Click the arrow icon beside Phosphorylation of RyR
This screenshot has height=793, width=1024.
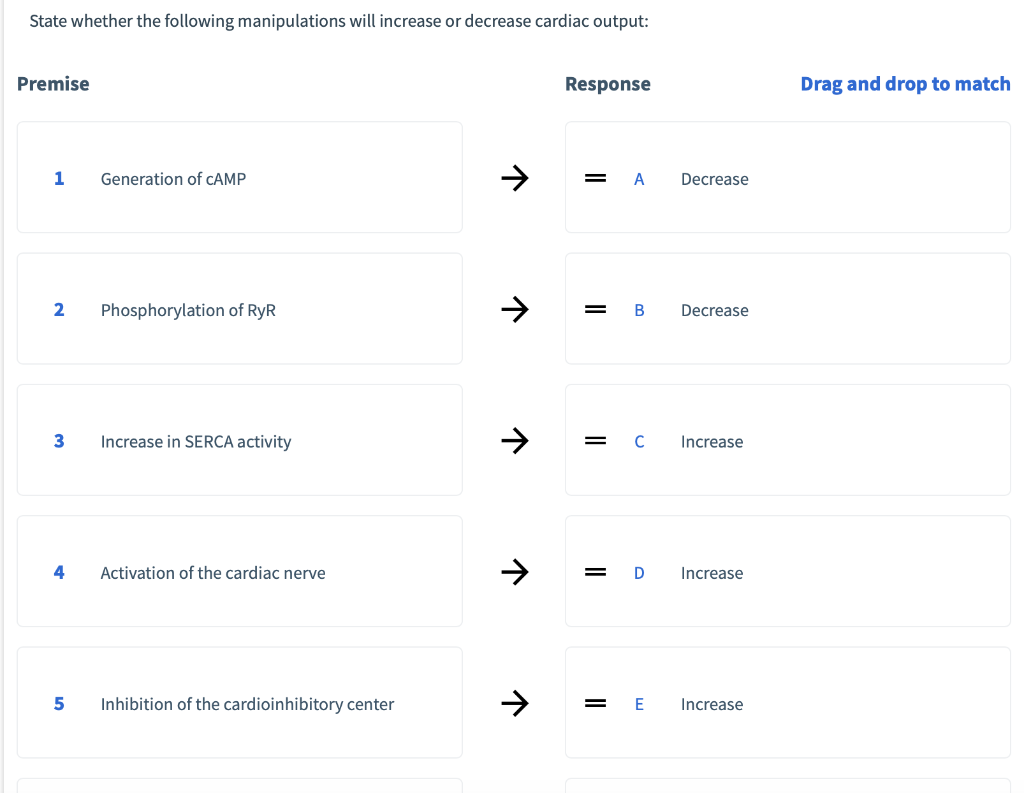(515, 309)
